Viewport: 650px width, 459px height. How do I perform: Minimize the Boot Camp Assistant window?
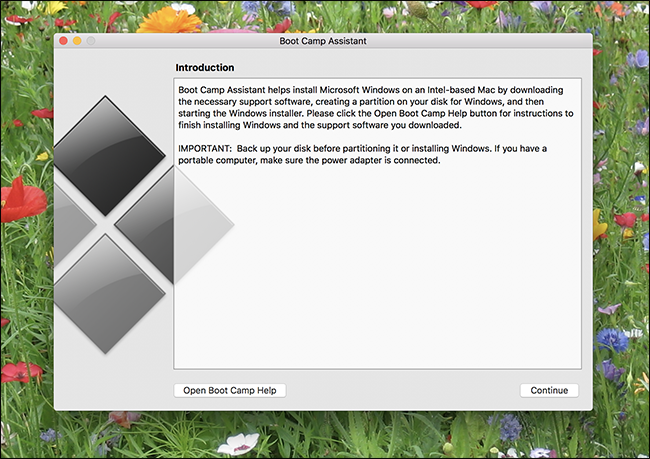77,41
